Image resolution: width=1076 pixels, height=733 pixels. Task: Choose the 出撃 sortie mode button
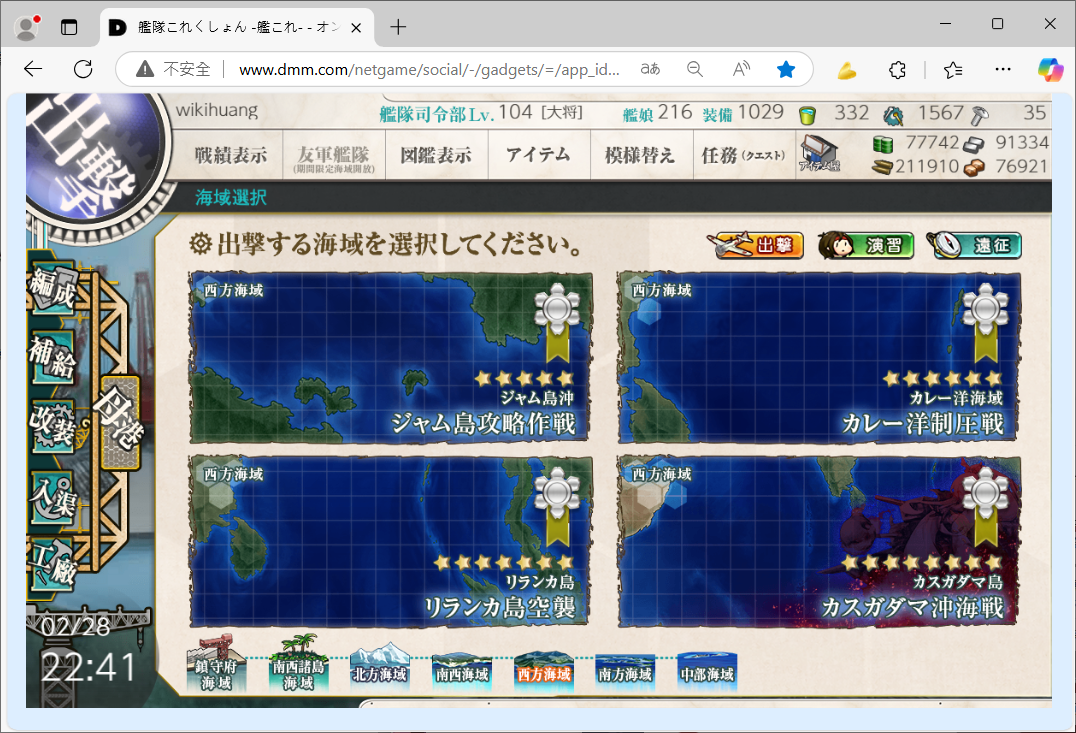(756, 245)
